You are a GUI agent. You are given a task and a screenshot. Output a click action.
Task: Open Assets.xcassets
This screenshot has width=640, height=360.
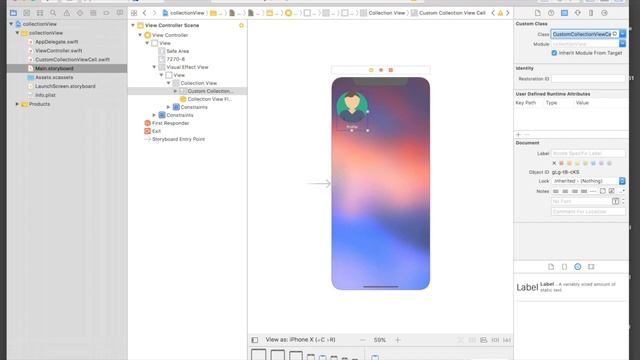(x=54, y=77)
